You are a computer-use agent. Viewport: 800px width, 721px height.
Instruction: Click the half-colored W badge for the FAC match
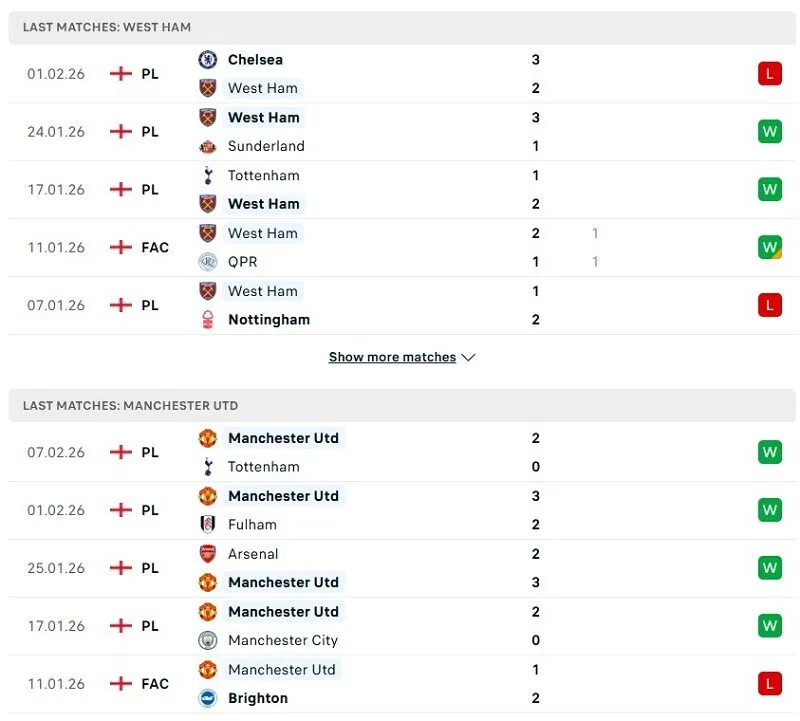pyautogui.click(x=769, y=247)
